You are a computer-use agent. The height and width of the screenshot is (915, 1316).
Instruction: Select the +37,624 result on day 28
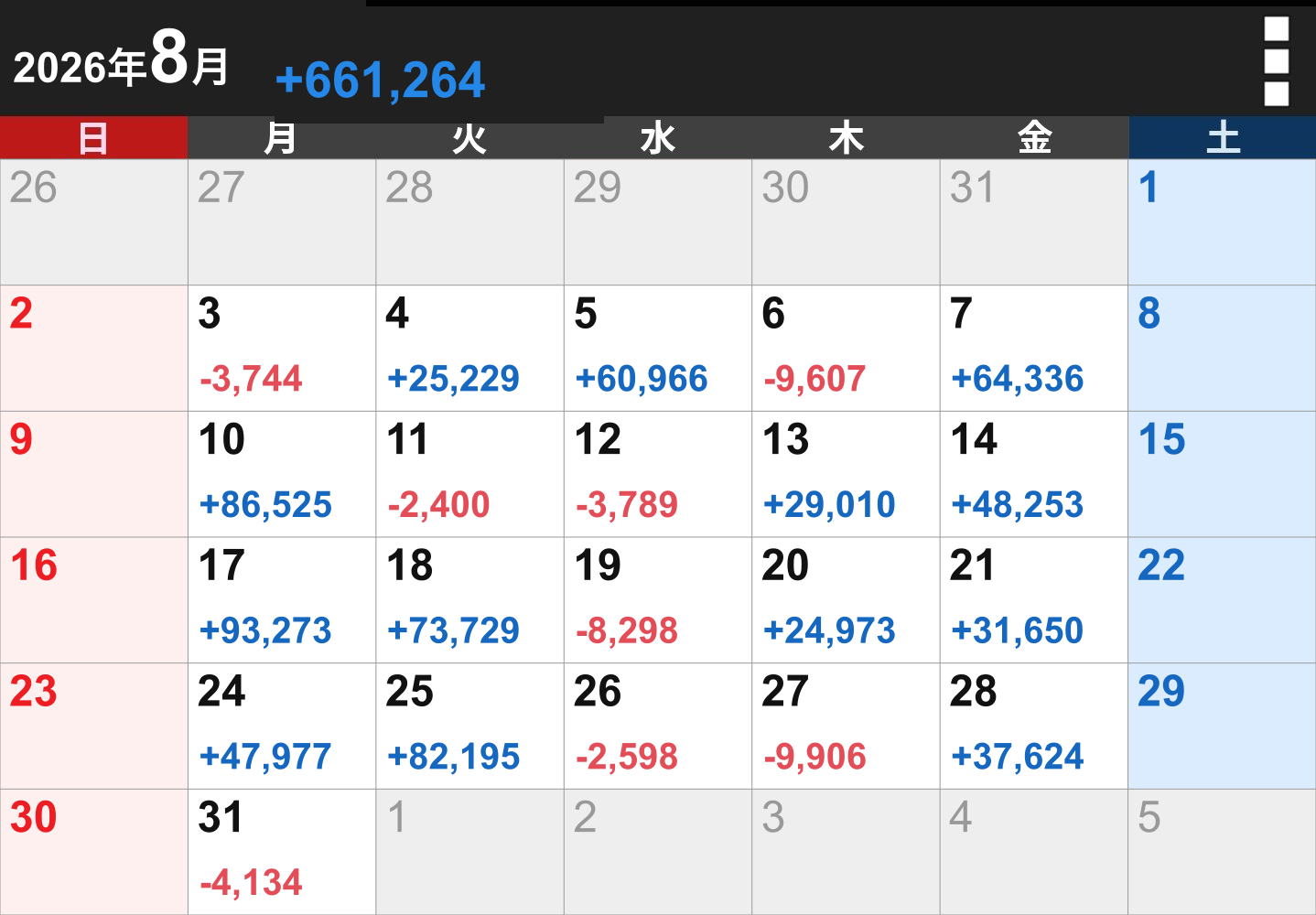tap(1018, 757)
